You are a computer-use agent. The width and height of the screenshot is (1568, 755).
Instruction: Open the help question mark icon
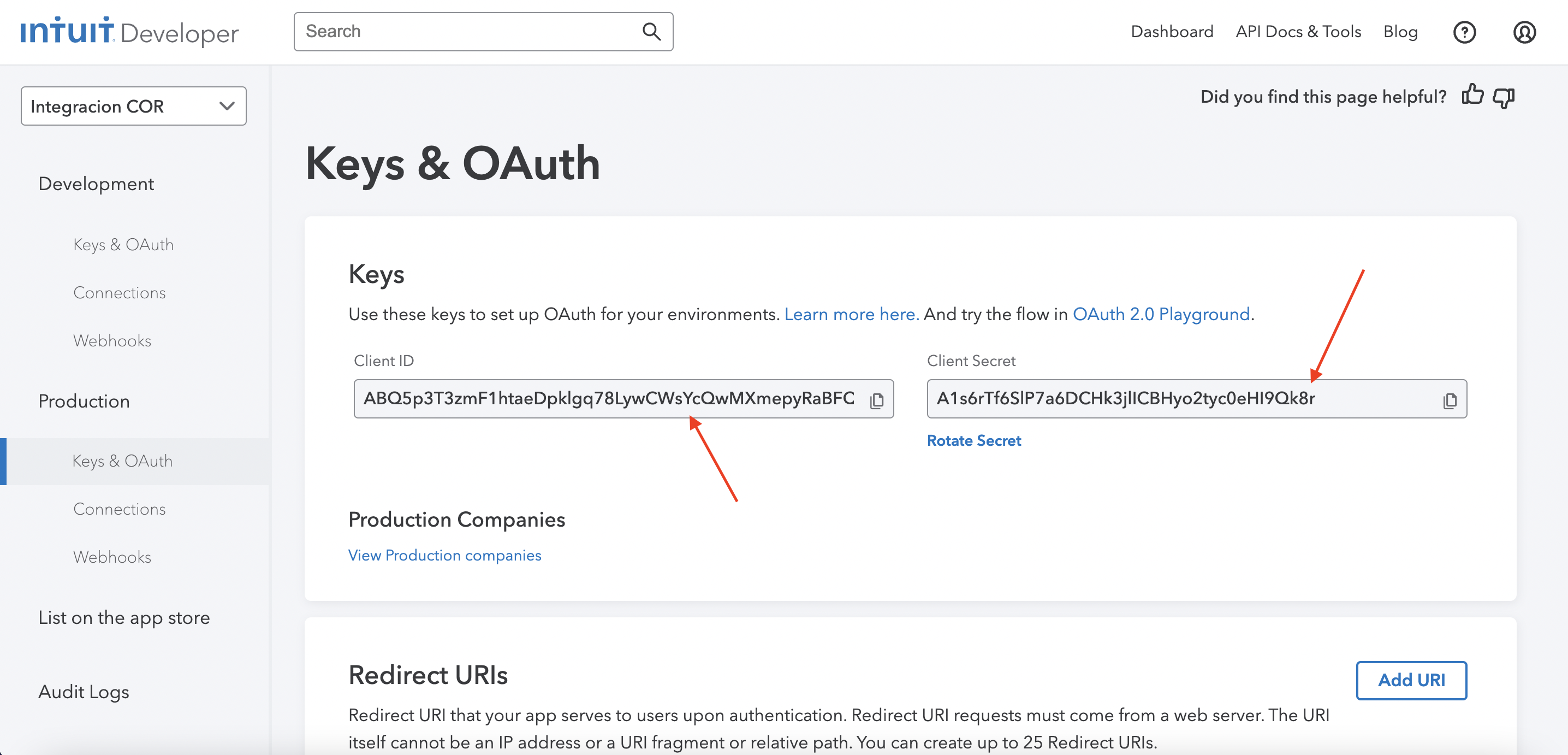pos(1464,32)
